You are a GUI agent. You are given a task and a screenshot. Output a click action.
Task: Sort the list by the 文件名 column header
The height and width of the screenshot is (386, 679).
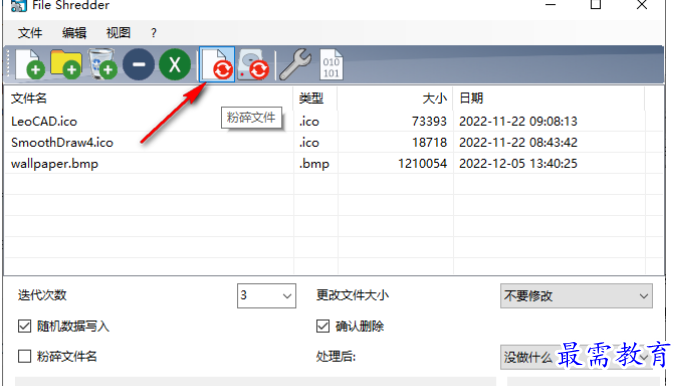149,98
